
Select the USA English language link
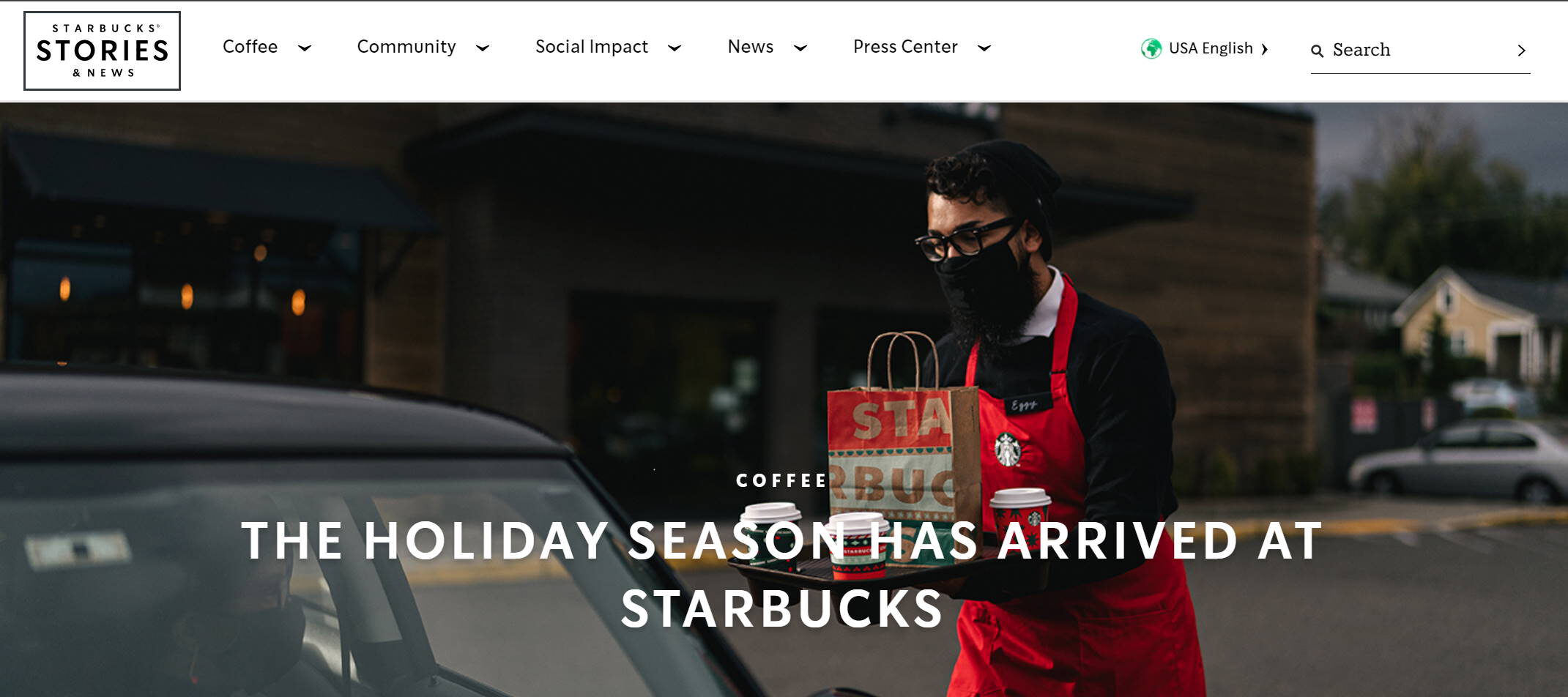coord(1211,48)
